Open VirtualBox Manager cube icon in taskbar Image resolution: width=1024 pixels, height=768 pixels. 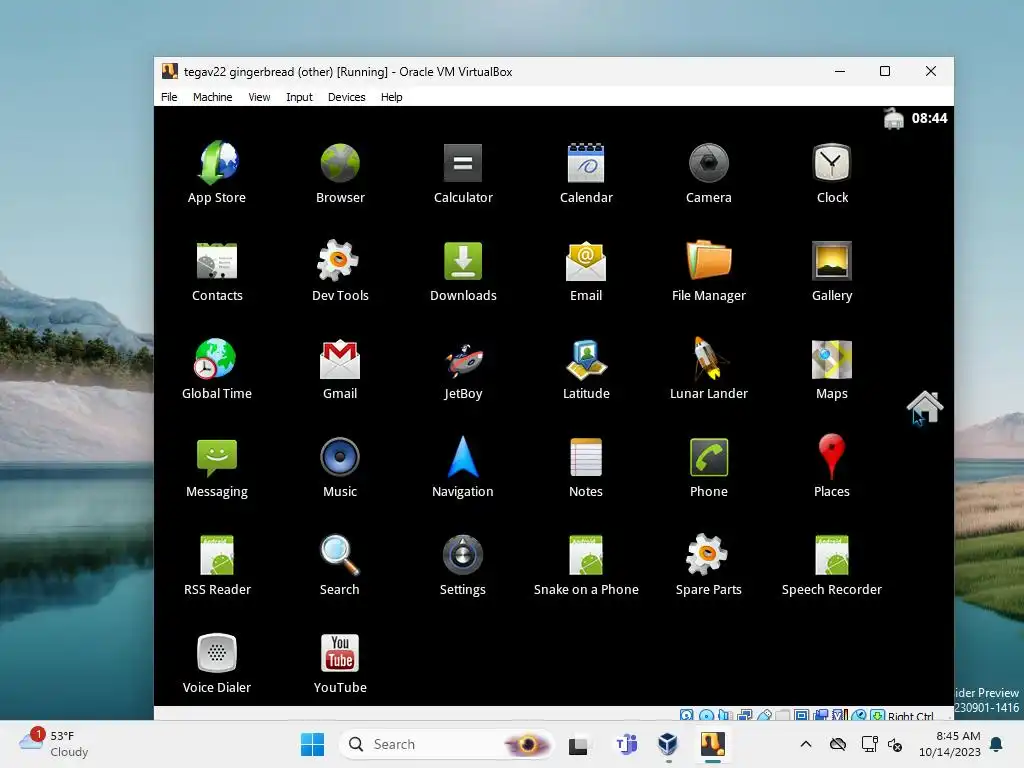point(667,744)
